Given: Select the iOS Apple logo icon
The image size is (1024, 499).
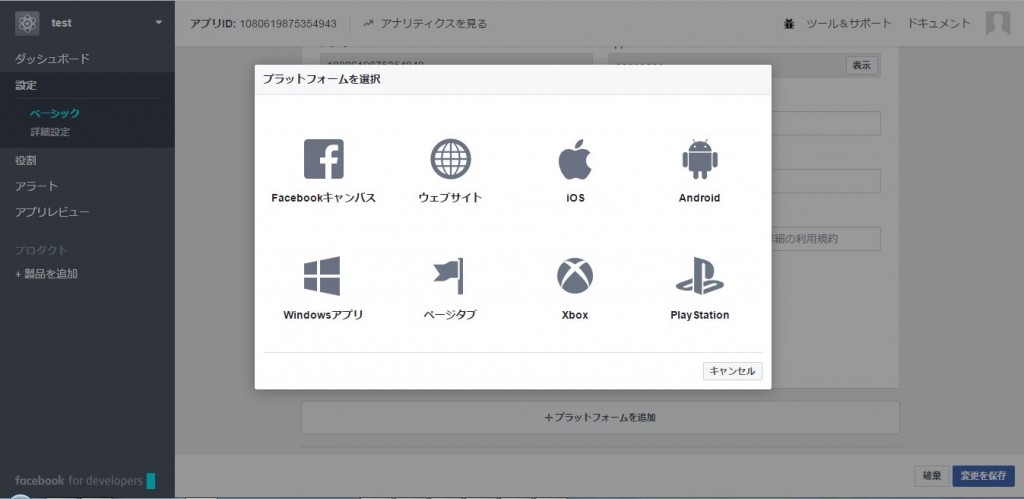Looking at the screenshot, I should coord(575,159).
